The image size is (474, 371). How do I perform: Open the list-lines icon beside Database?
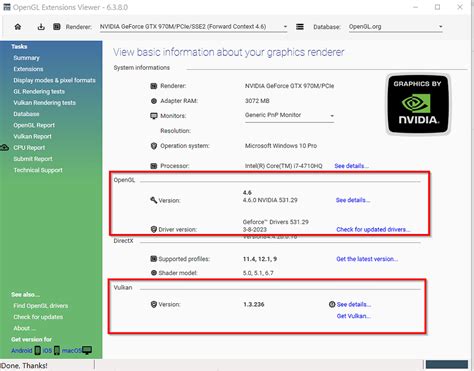click(300, 27)
